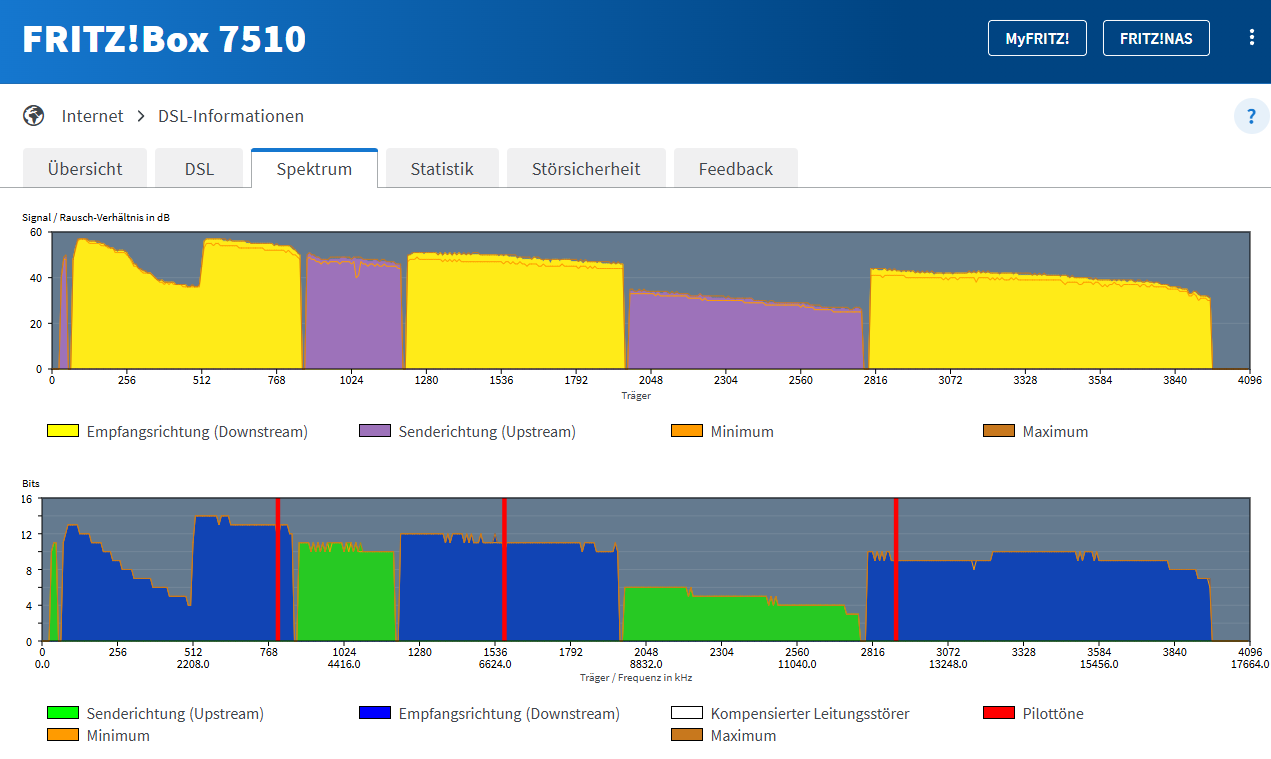Go to the Störsicherheit tab

[x=585, y=169]
